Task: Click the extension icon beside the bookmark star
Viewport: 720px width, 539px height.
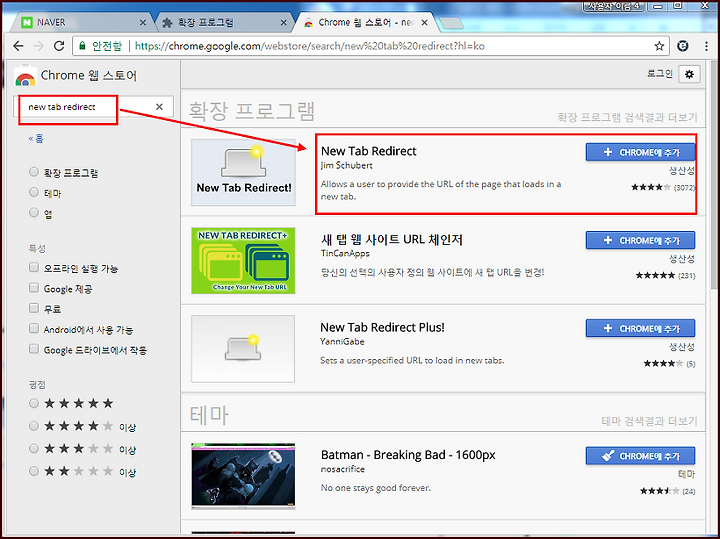Action: click(x=683, y=46)
